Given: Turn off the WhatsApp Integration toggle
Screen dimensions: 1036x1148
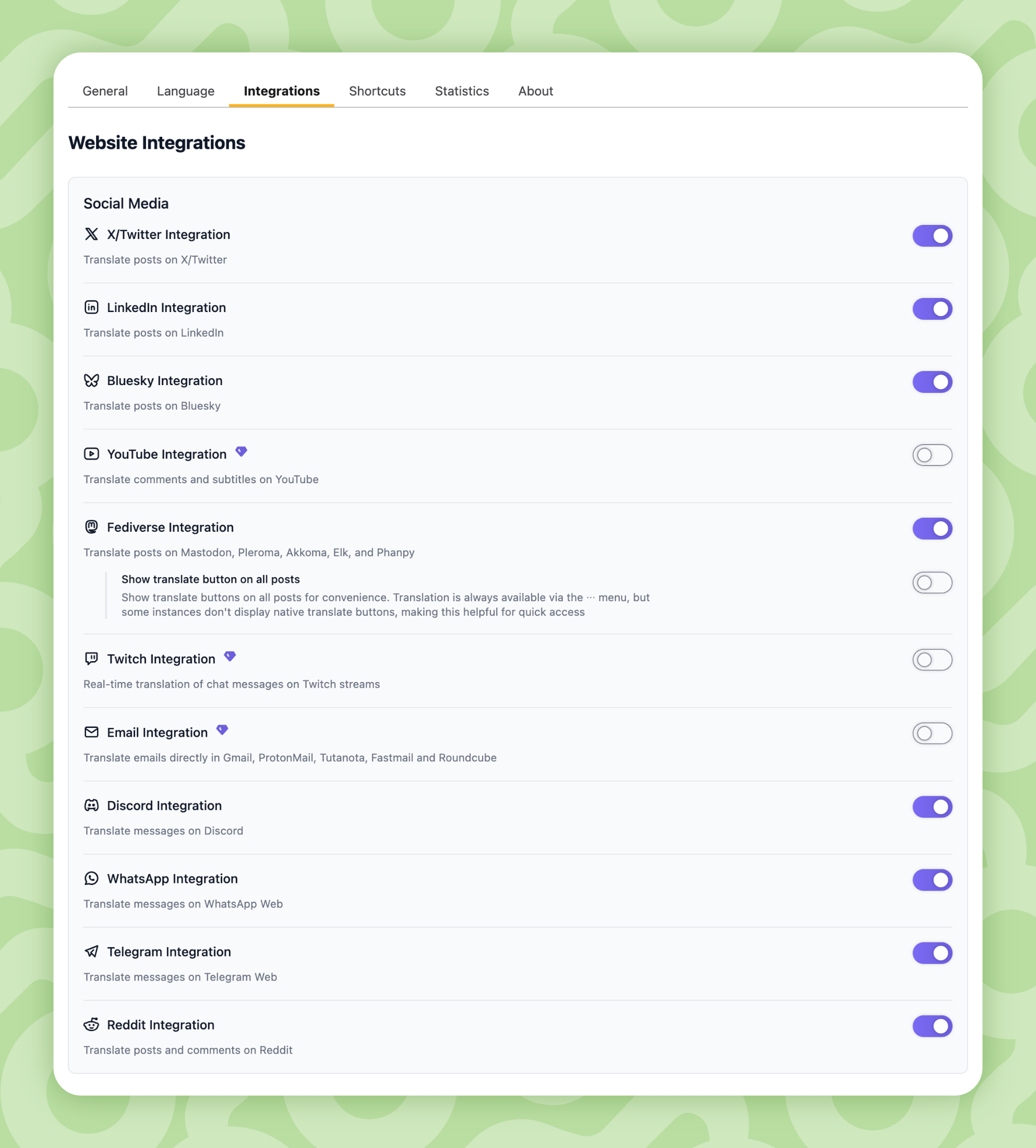Looking at the screenshot, I should (932, 880).
